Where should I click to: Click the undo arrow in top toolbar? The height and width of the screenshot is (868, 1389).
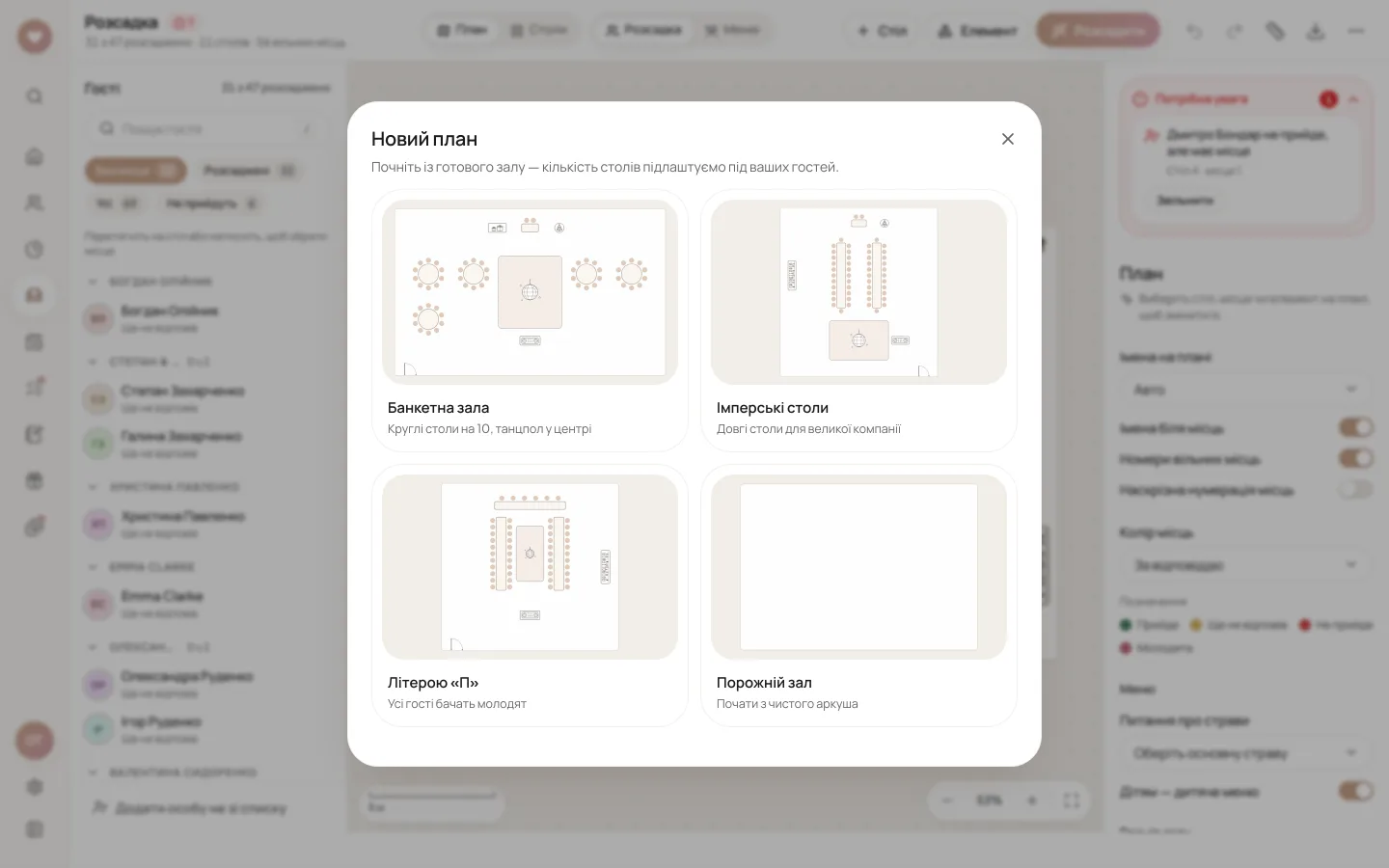click(1194, 31)
